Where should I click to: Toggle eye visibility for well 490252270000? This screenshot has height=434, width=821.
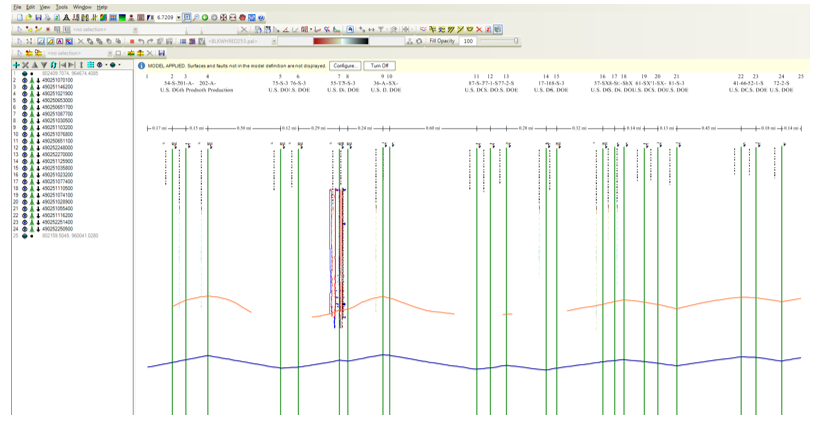[x=25, y=154]
